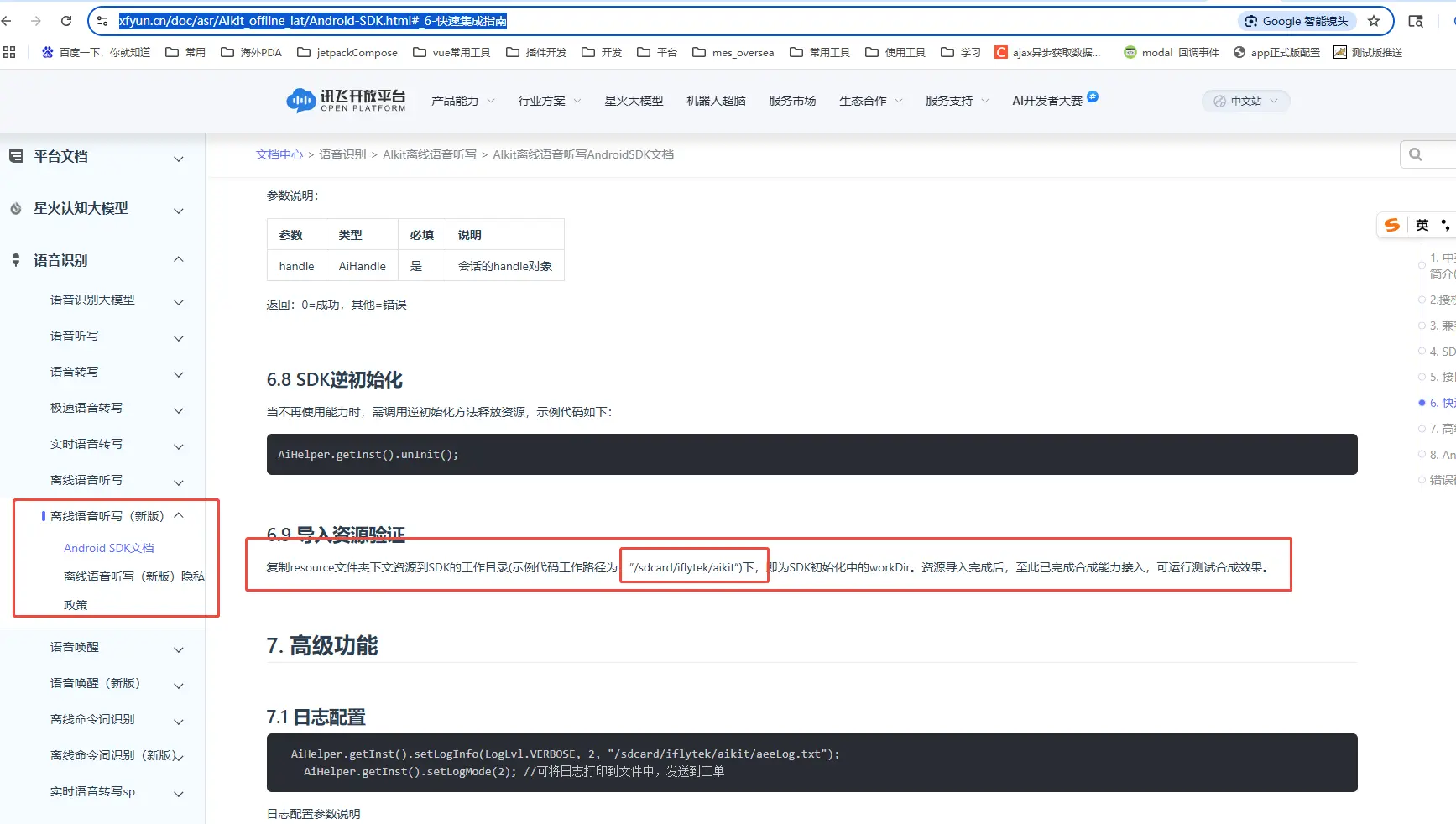Click the docs search box
This screenshot has height=824, width=1456.
pos(1428,154)
